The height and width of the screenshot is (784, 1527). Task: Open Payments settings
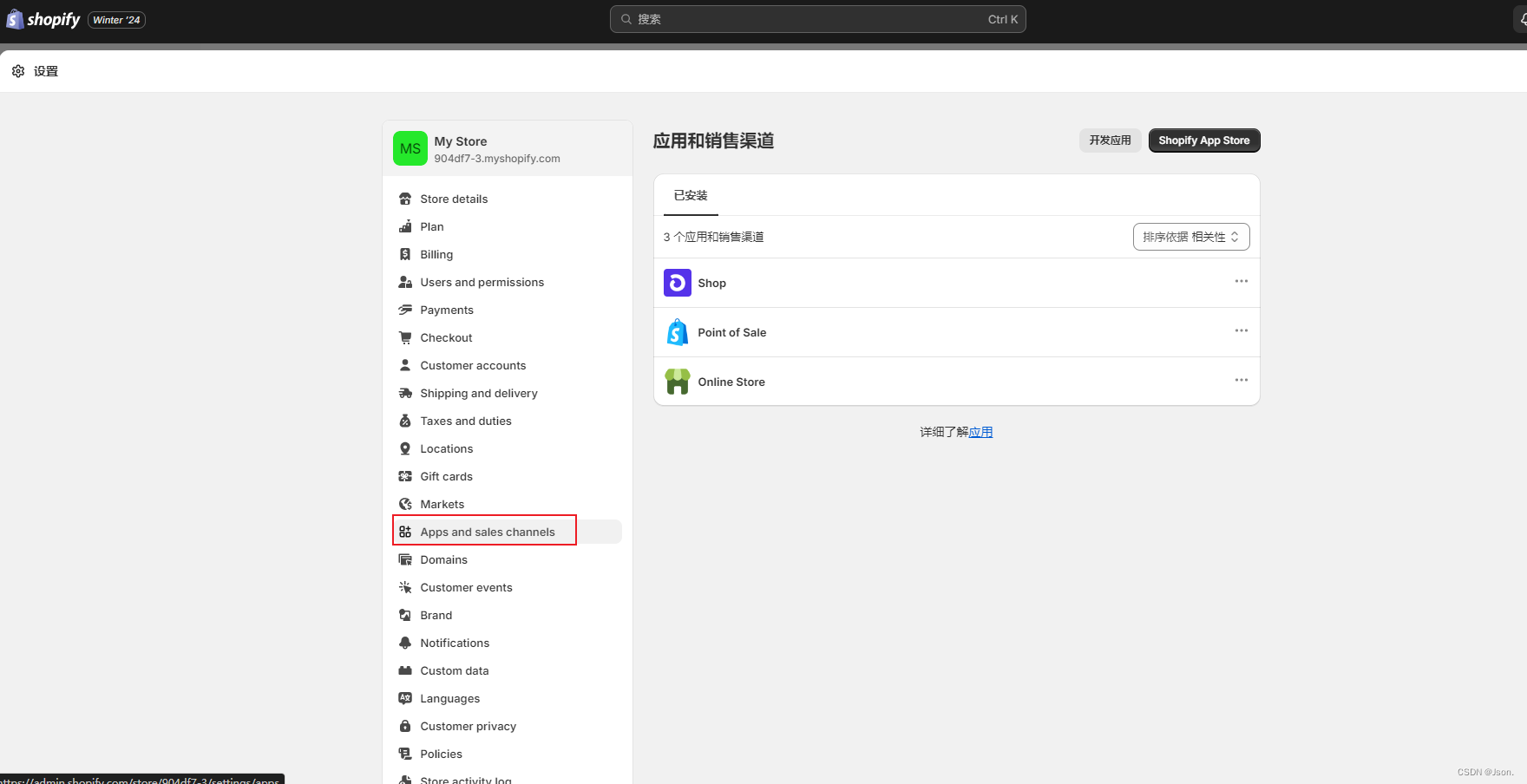[x=508, y=310]
